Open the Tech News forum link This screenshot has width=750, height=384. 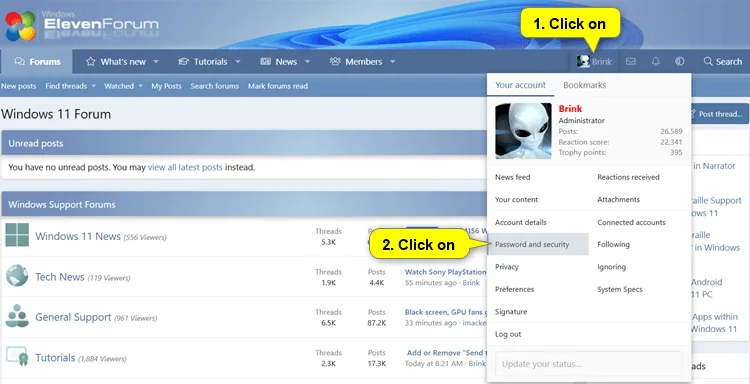click(x=60, y=277)
